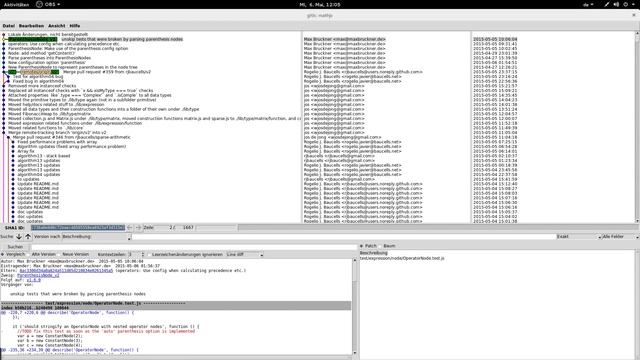Open the 'Exakt' match mode dropdown
This screenshot has width=640, height=360.
[579, 236]
